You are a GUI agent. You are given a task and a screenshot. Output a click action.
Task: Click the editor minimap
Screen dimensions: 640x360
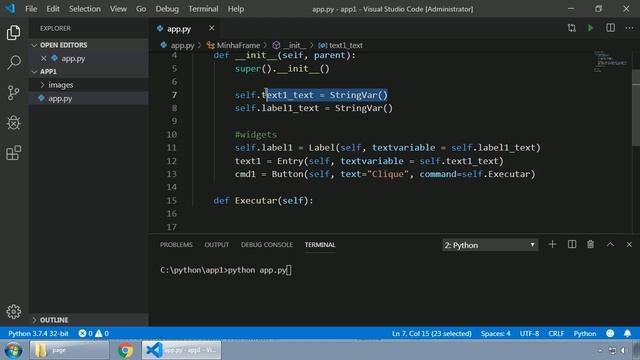610,62
